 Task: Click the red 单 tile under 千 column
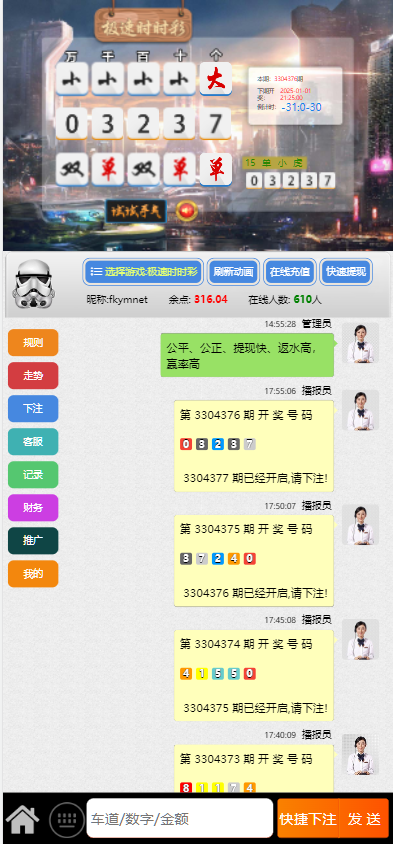(x=108, y=170)
